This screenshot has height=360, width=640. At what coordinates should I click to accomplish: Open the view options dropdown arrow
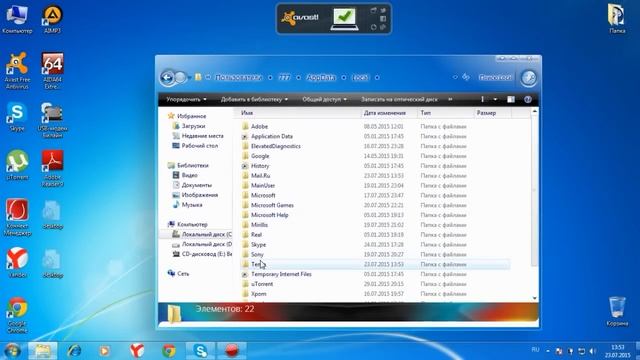pyautogui.click(x=495, y=99)
